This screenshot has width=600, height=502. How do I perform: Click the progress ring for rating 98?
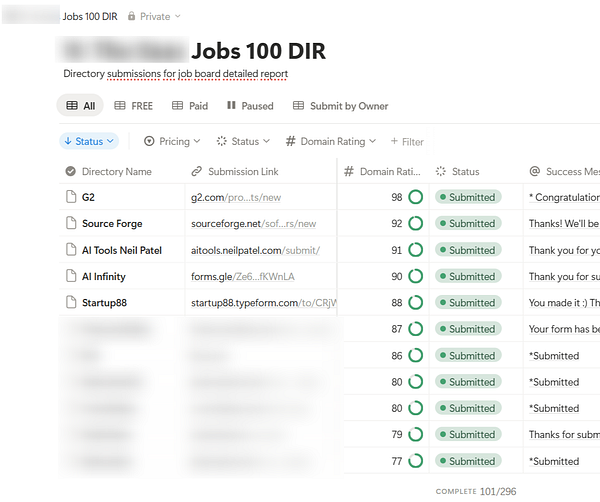[x=416, y=197]
